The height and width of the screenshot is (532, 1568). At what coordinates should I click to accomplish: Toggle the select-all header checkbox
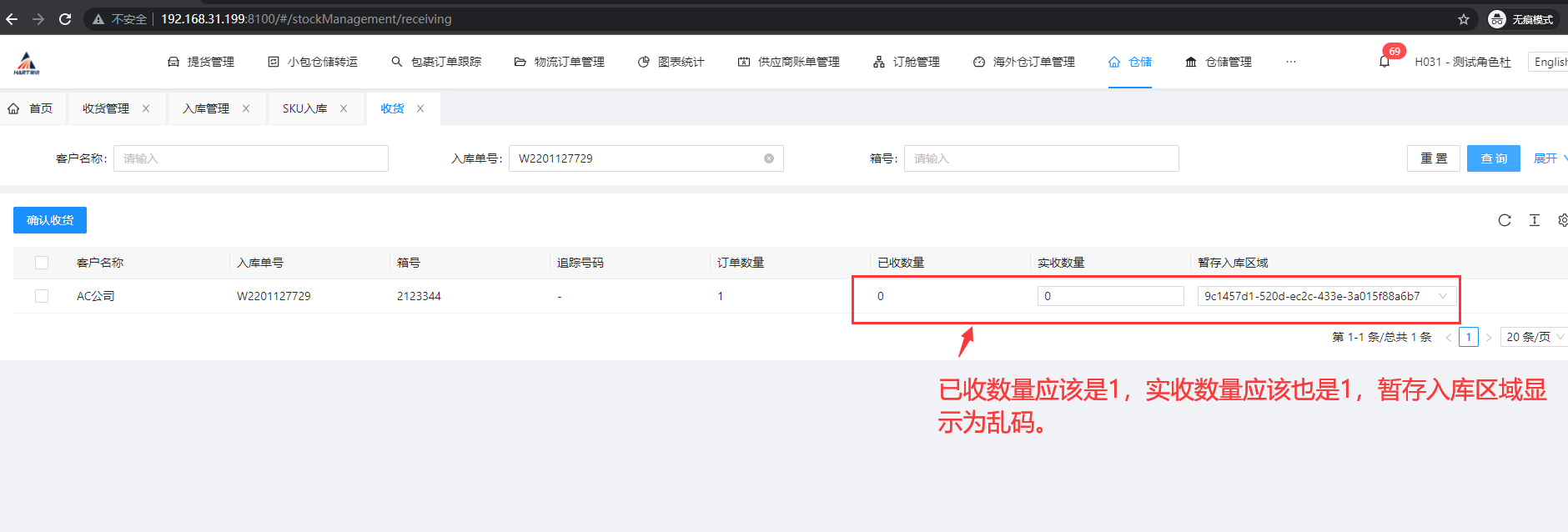coord(42,263)
